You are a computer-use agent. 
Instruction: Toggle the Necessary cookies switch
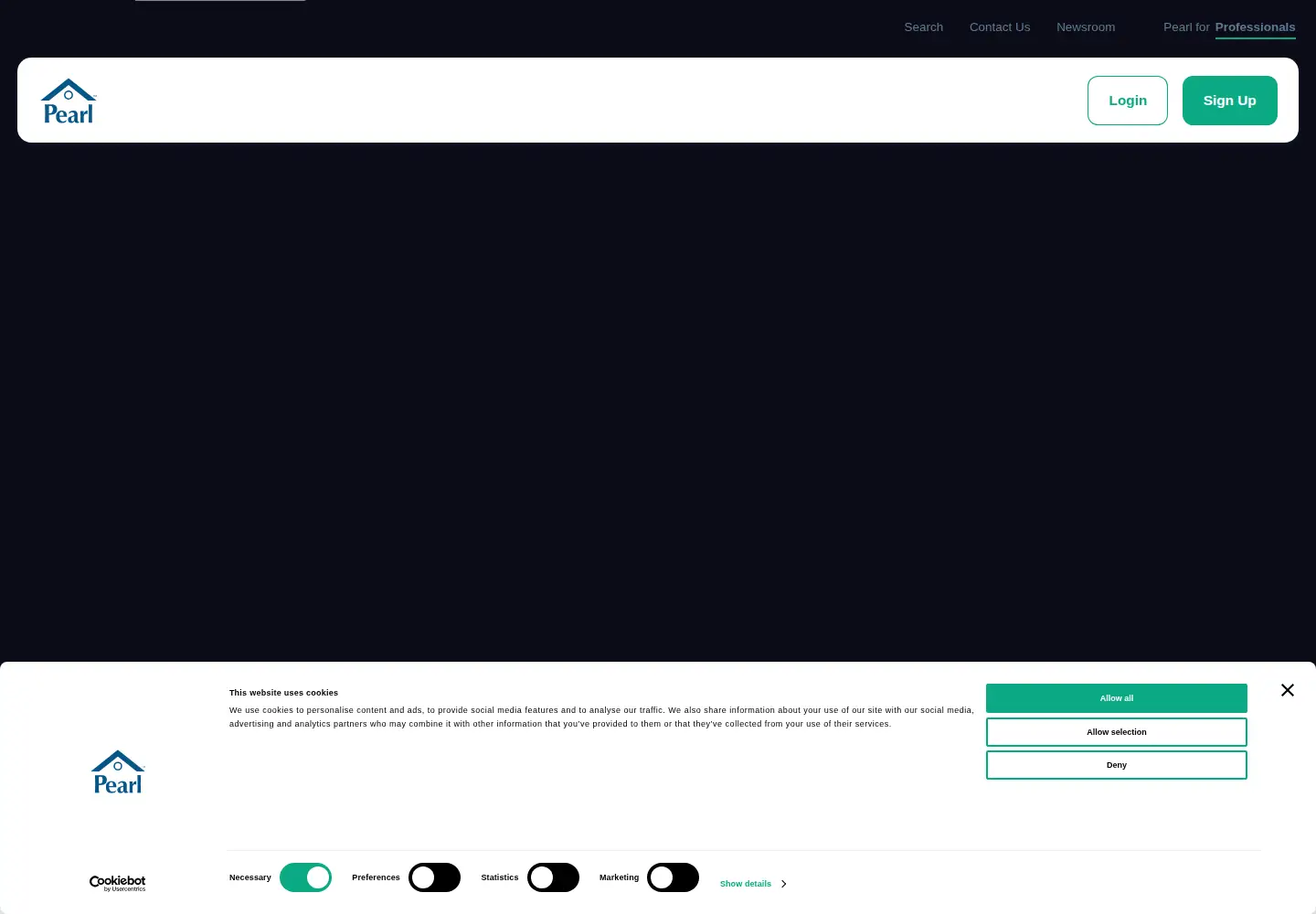pos(305,877)
